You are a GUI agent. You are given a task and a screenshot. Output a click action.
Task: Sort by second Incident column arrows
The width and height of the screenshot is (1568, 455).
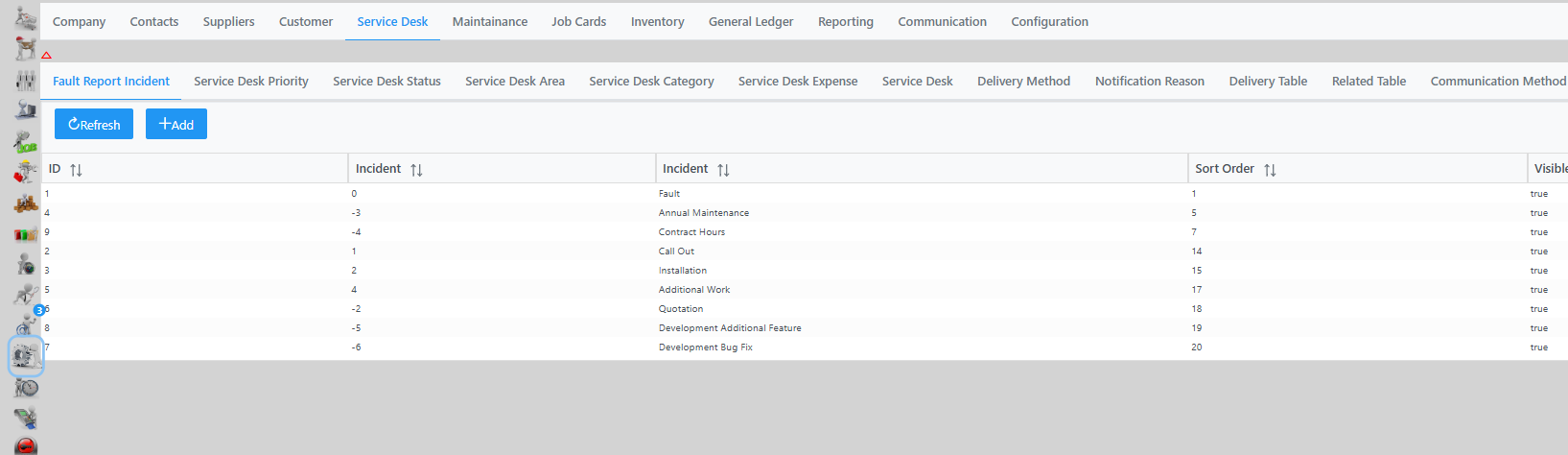pyautogui.click(x=723, y=170)
